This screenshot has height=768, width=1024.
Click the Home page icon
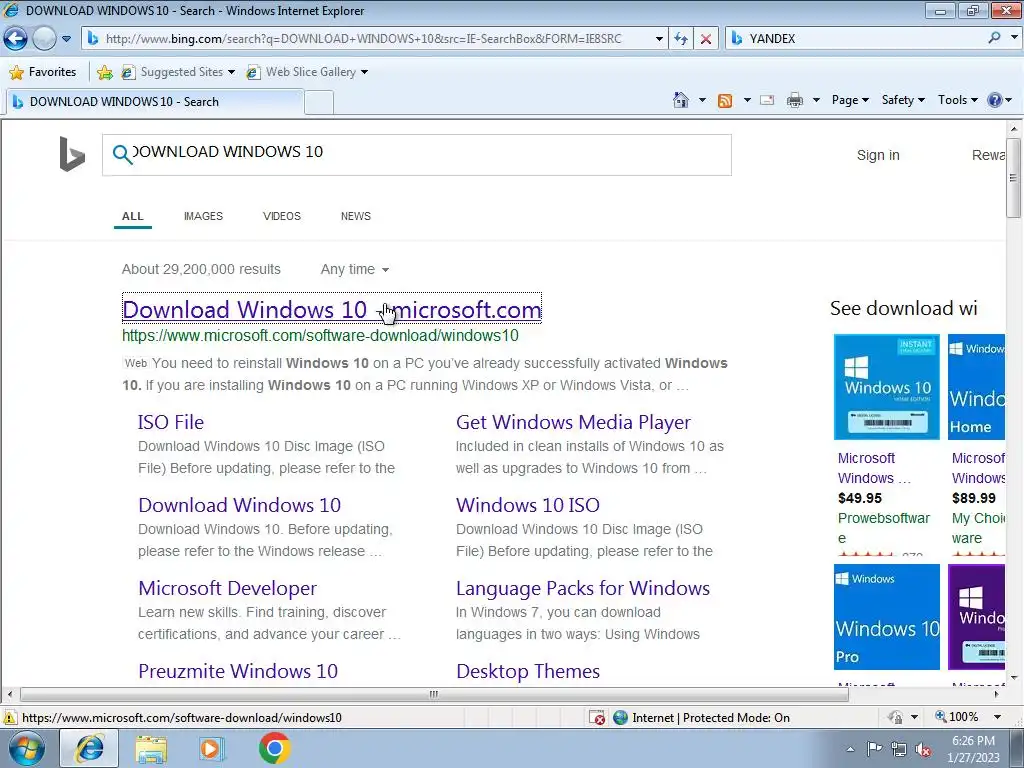680,100
